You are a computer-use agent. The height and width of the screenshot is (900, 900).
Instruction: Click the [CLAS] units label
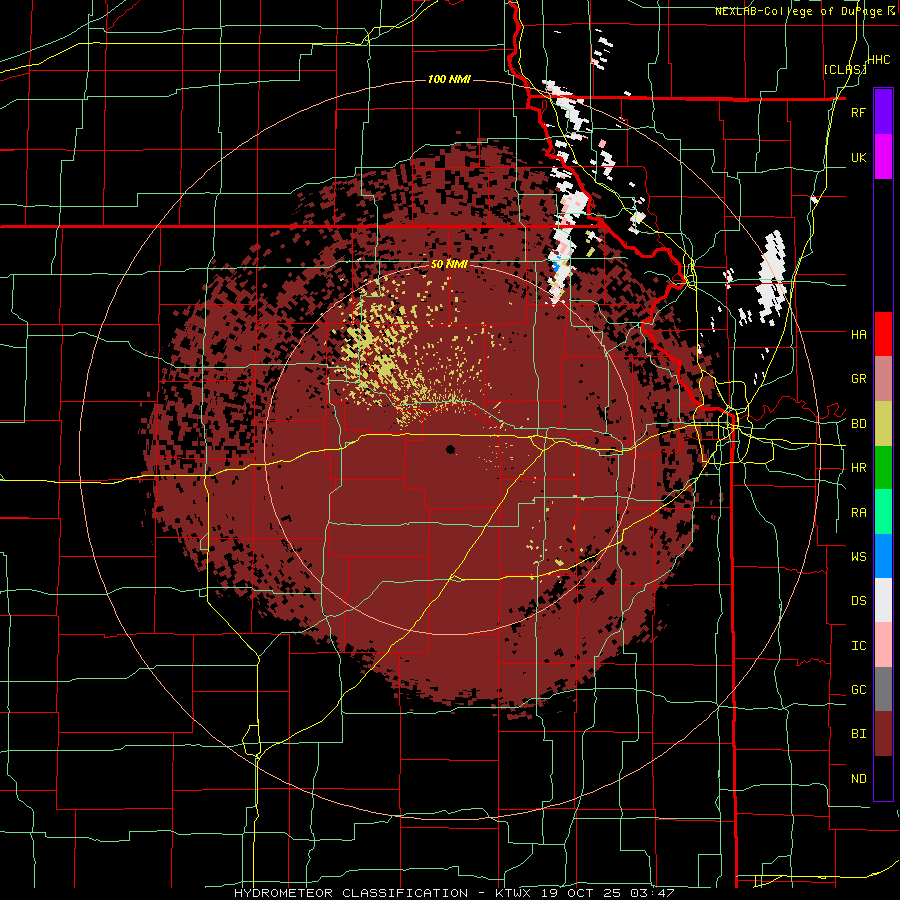coord(845,69)
